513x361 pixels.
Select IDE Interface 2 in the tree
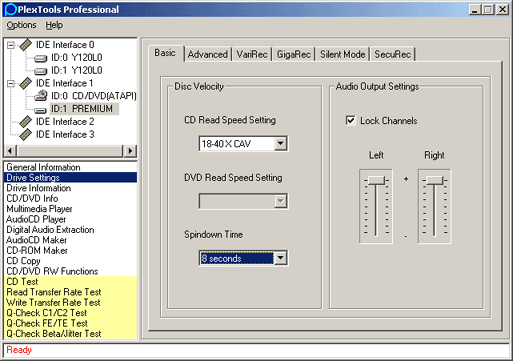tap(65, 122)
